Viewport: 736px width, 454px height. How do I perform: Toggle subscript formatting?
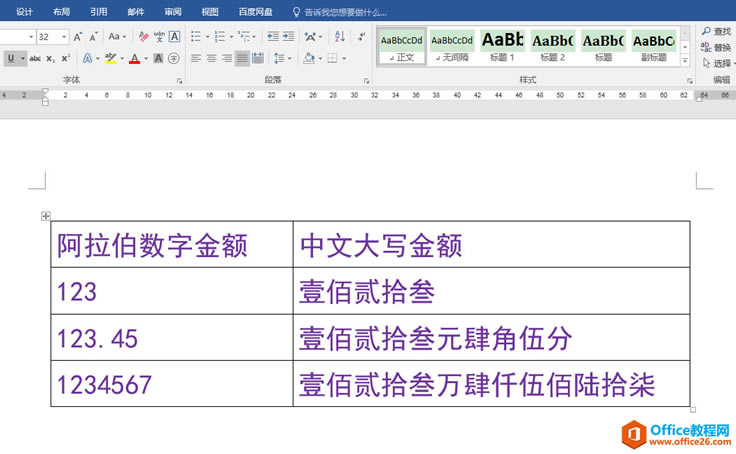(50, 58)
